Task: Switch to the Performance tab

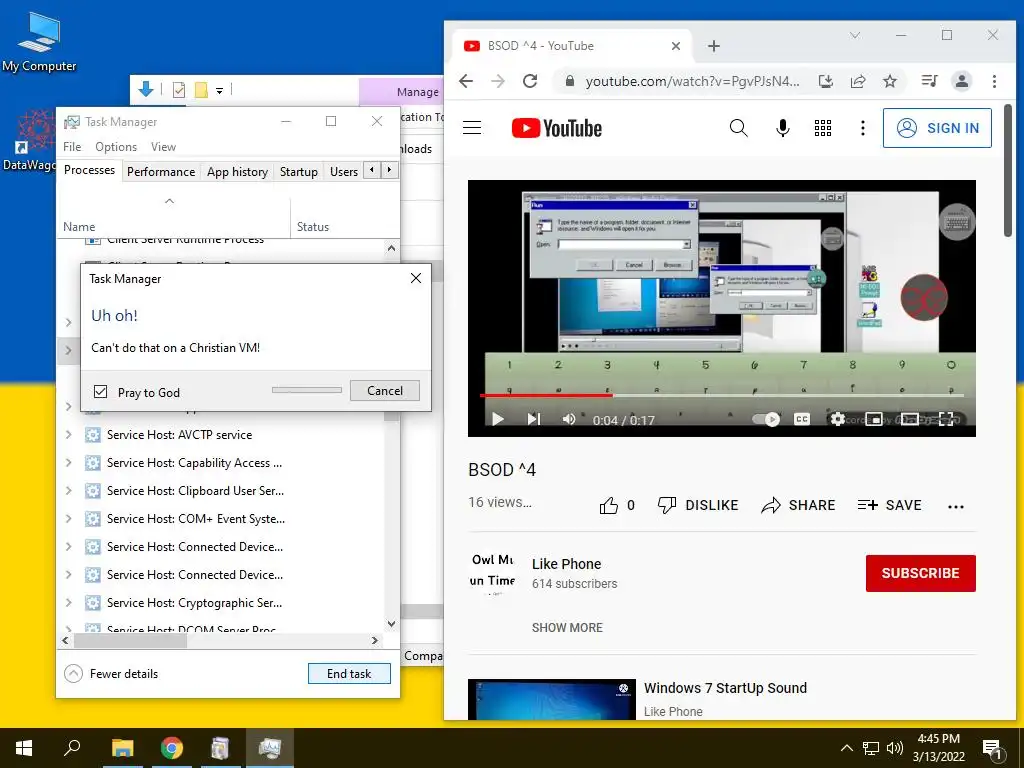Action: point(161,172)
